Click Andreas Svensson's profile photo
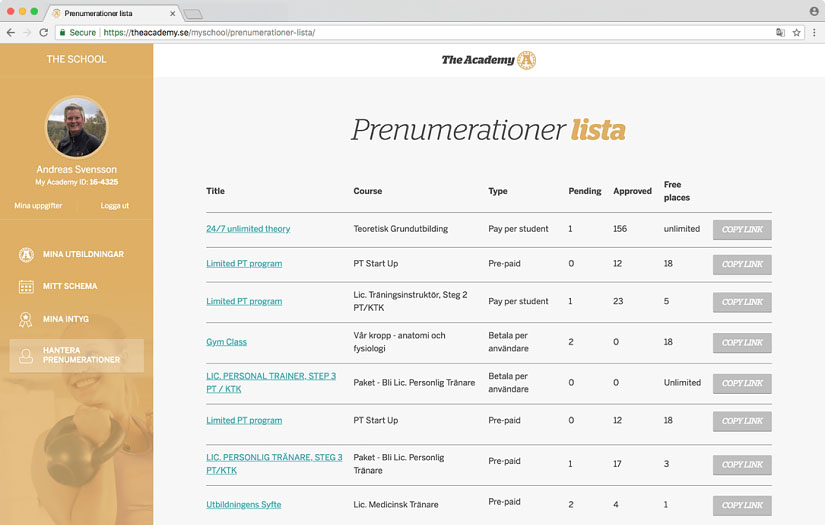Image resolution: width=825 pixels, height=525 pixels. pyautogui.click(x=77, y=127)
